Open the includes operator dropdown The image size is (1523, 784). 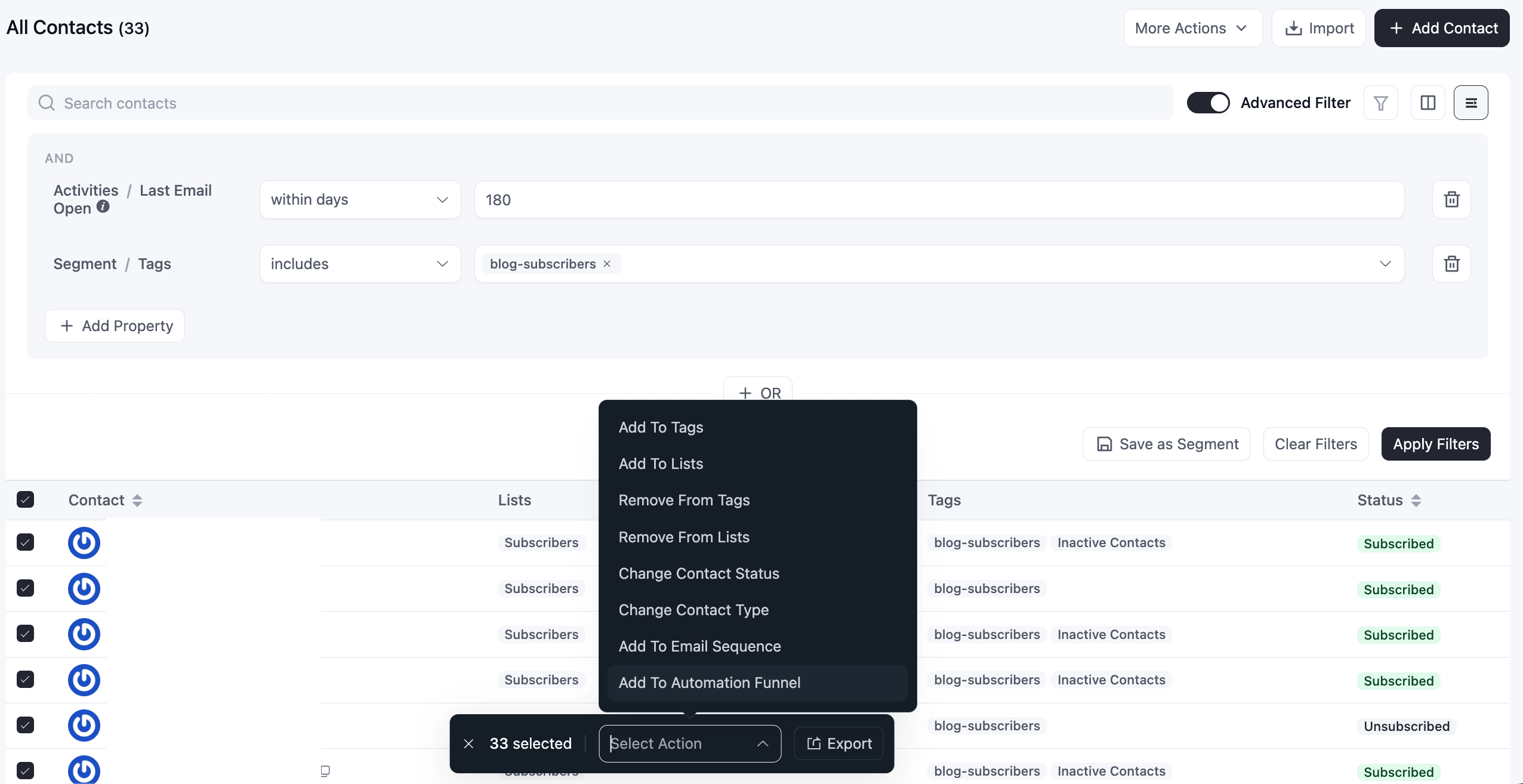(x=360, y=264)
